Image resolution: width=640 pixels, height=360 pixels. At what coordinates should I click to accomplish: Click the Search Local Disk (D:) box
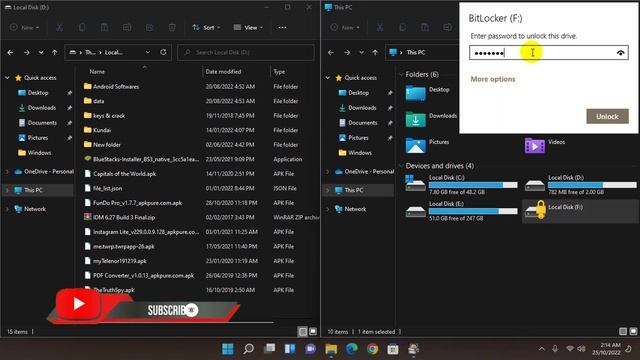tap(246, 52)
